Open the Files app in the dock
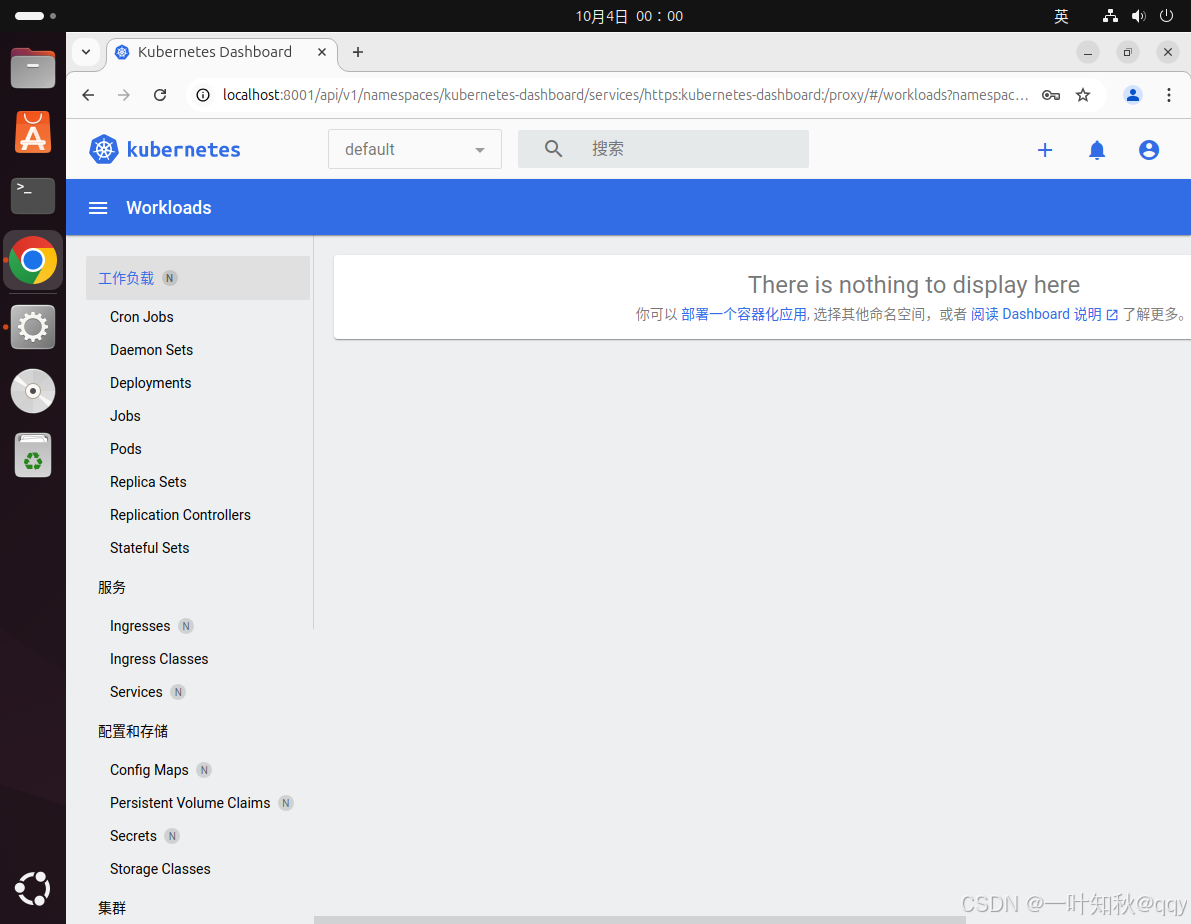This screenshot has width=1191, height=924. point(33,68)
